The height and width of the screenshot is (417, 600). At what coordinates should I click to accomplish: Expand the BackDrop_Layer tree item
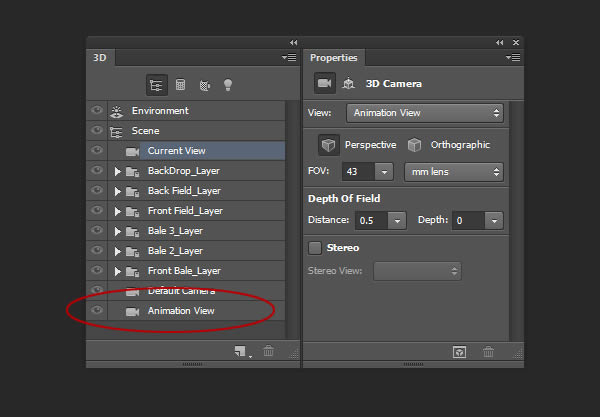(x=117, y=171)
